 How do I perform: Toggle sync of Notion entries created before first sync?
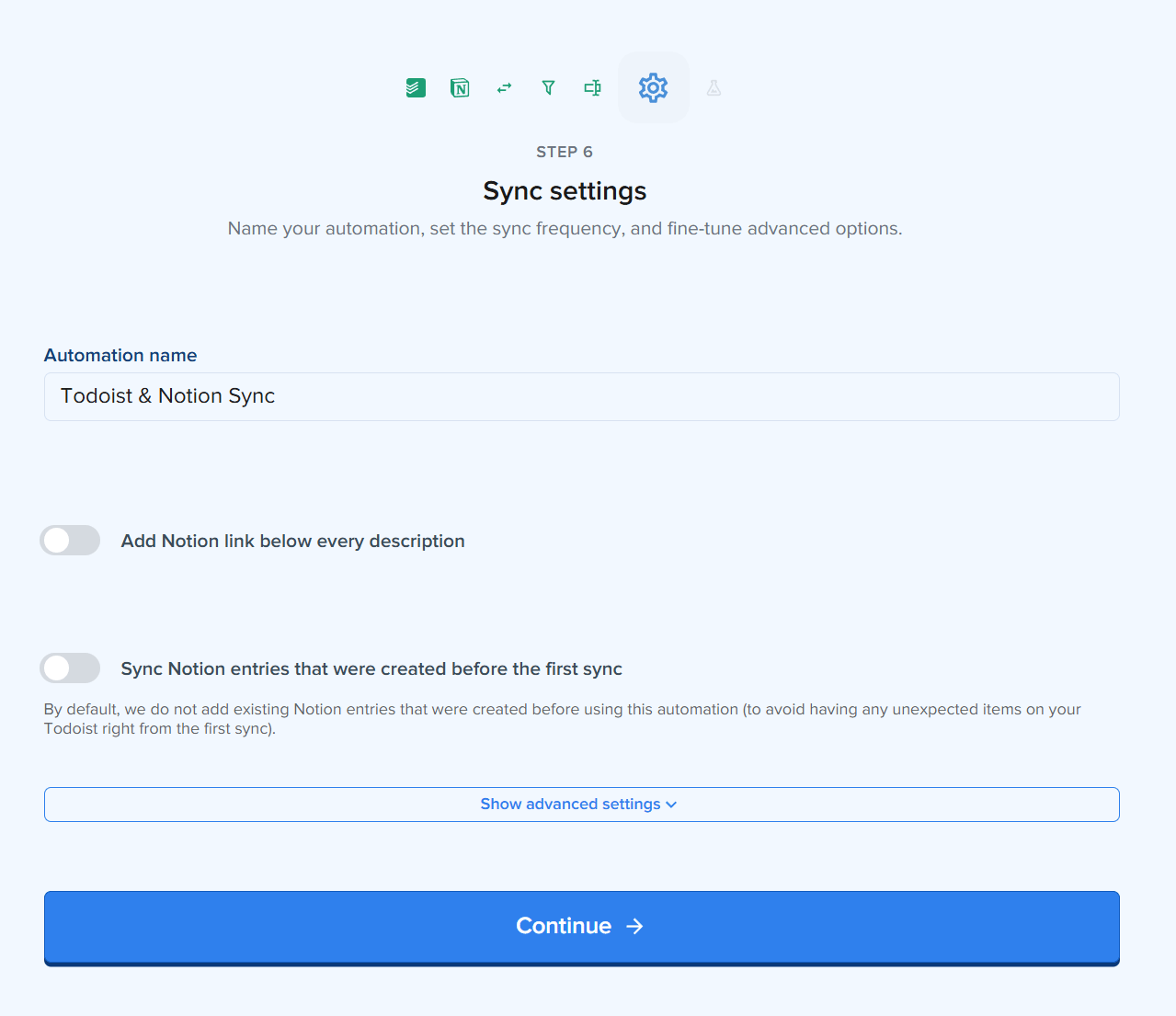click(x=70, y=668)
